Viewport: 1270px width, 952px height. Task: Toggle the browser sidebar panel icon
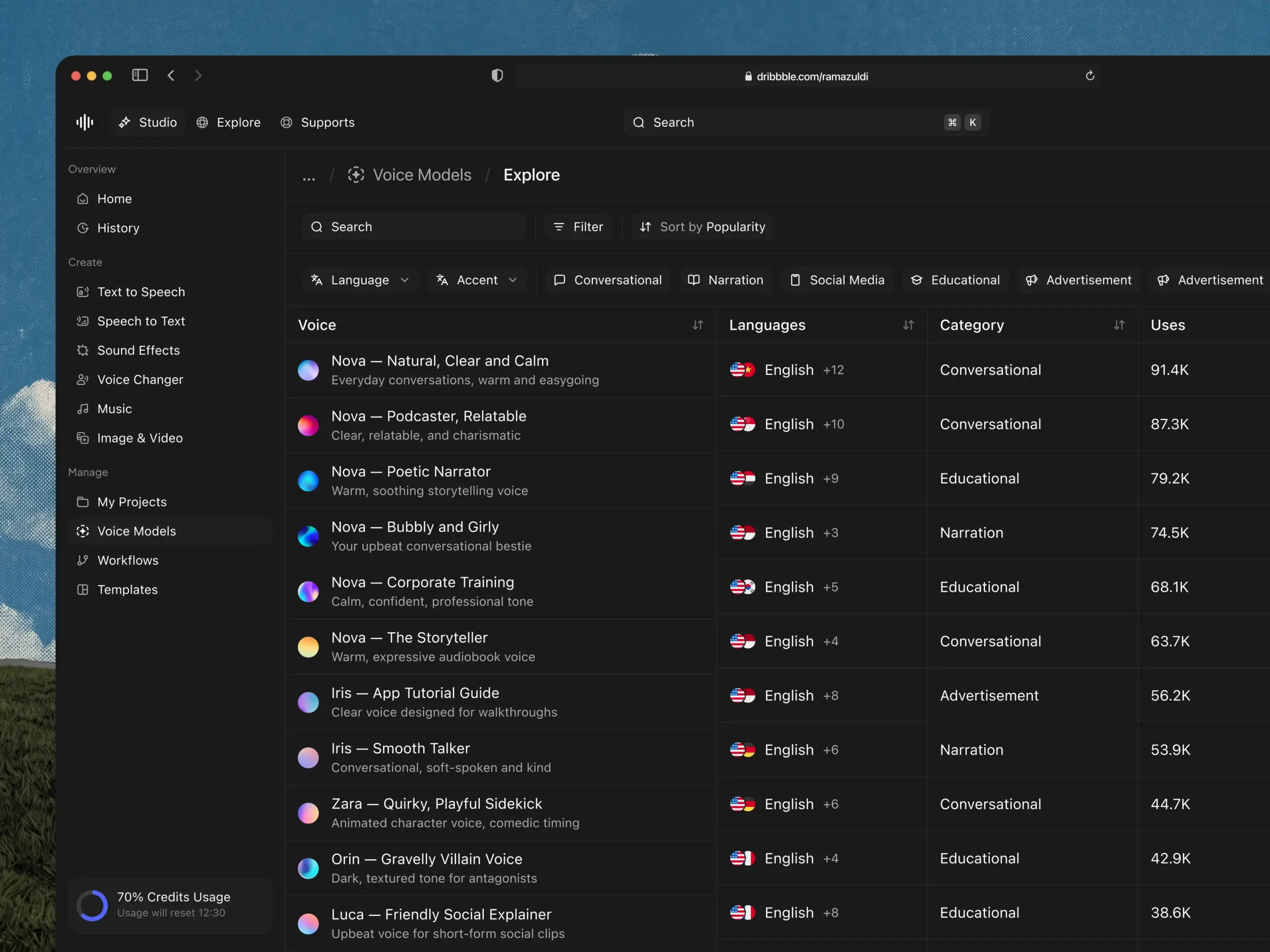pos(140,75)
